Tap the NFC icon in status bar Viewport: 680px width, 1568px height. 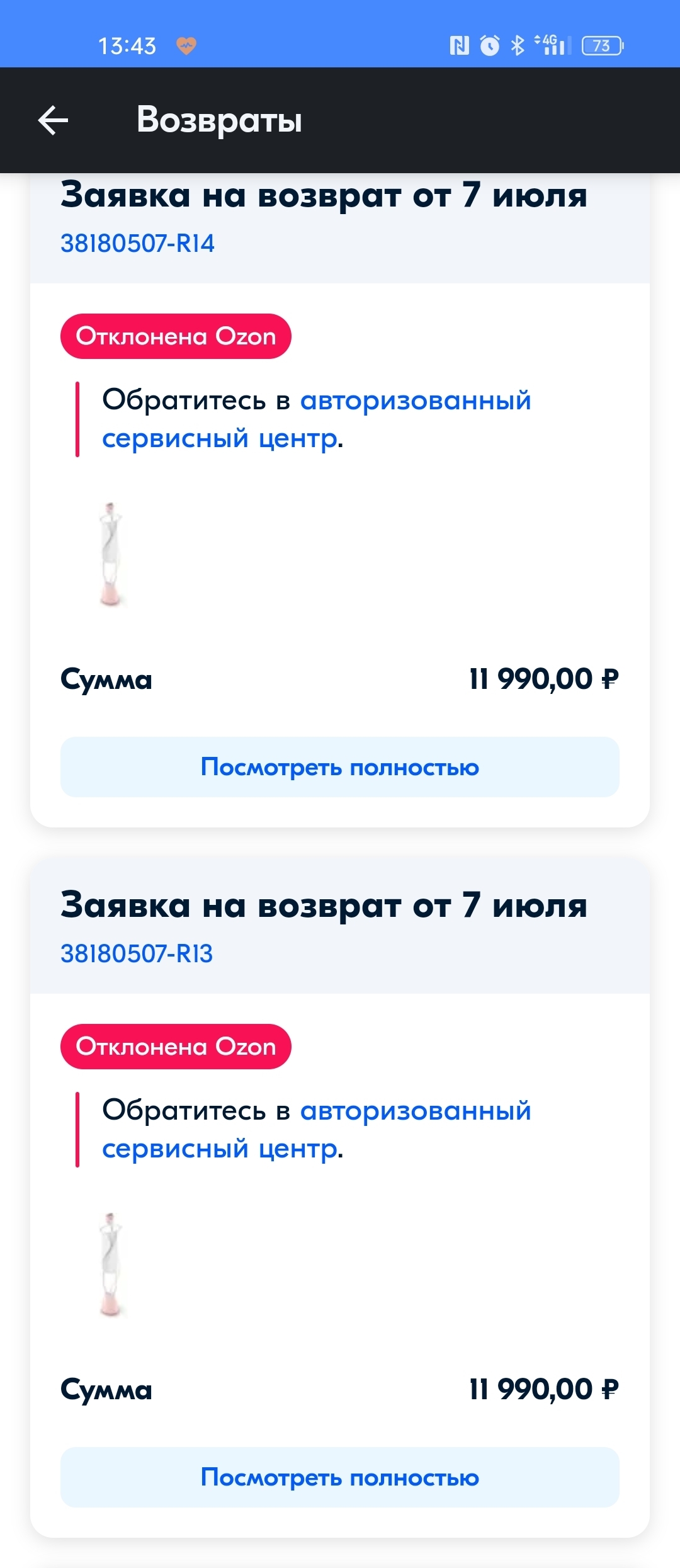459,45
